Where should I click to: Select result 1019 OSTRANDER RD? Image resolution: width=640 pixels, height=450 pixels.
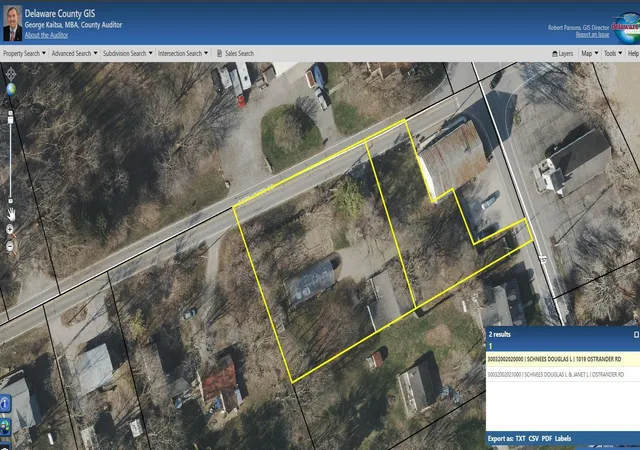click(x=563, y=359)
